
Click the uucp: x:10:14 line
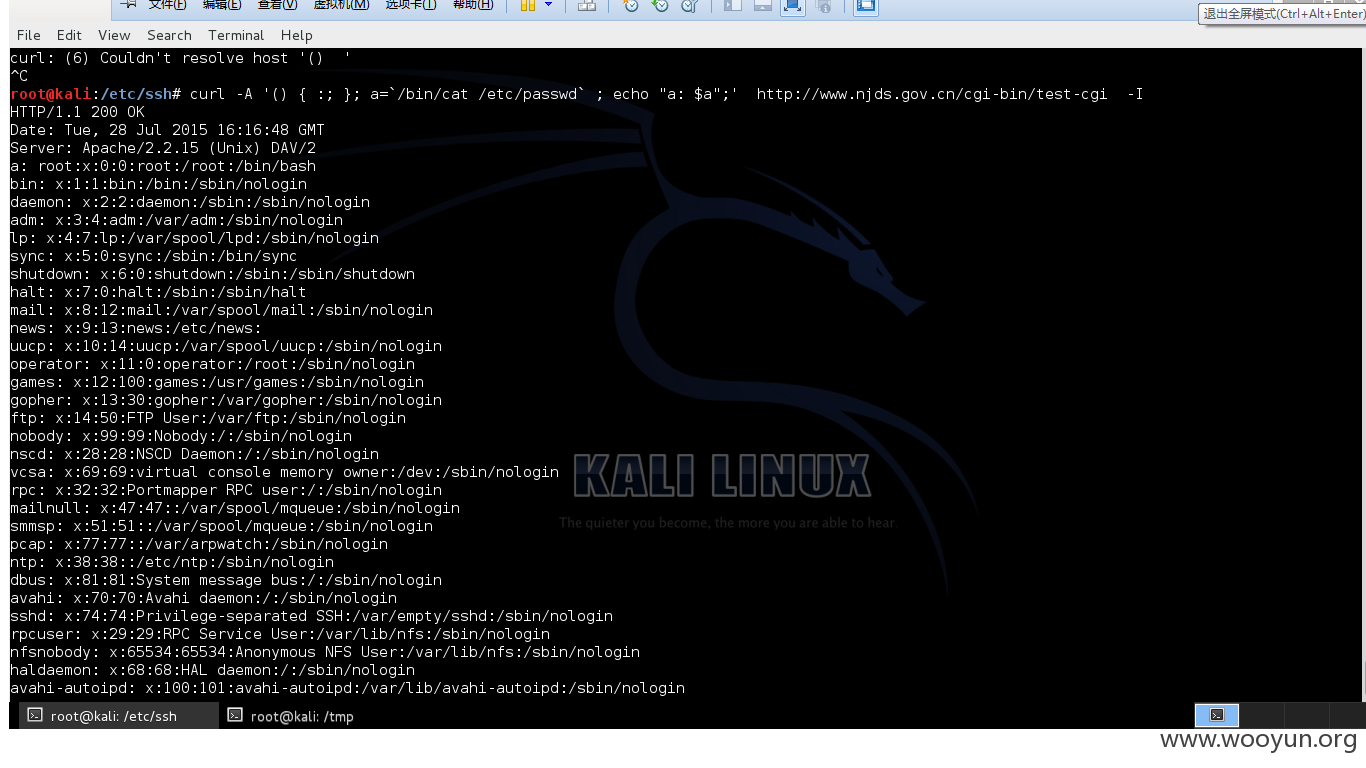[226, 346]
